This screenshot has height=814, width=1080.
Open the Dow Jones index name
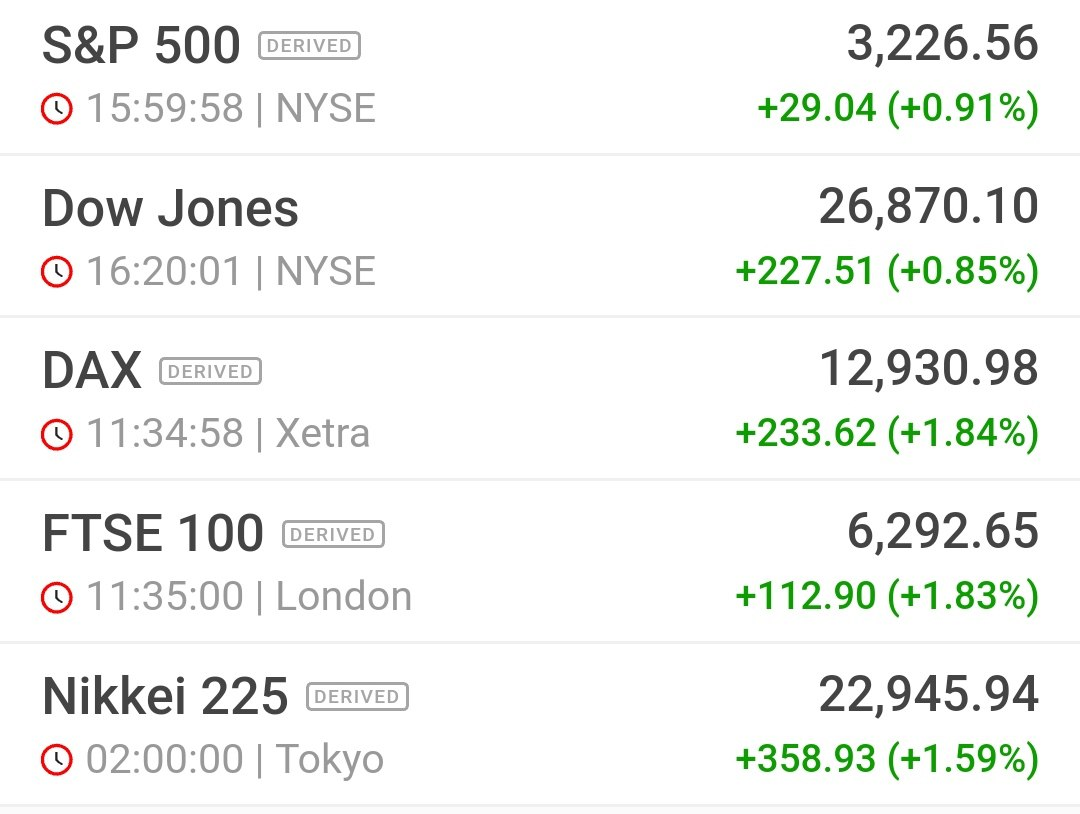[170, 208]
